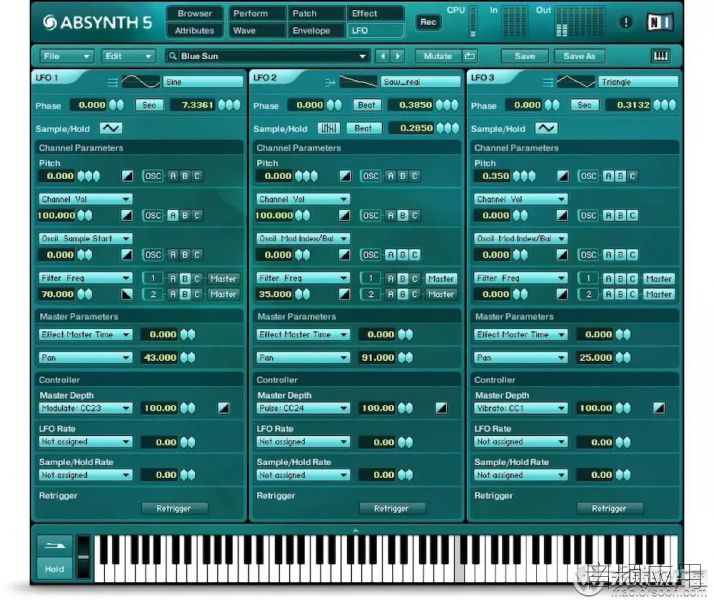714x600 pixels.
Task: Switch to the Envelope tab
Action: pos(316,31)
